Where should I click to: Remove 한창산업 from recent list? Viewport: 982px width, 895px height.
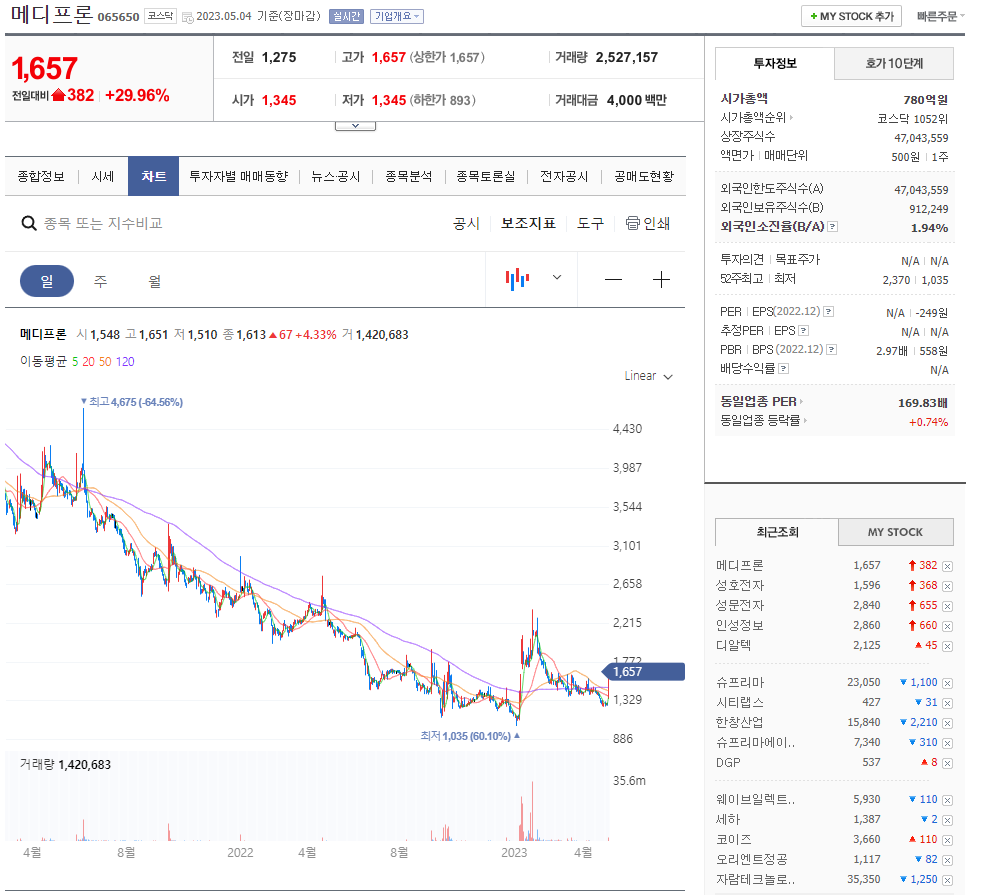pyautogui.click(x=948, y=723)
